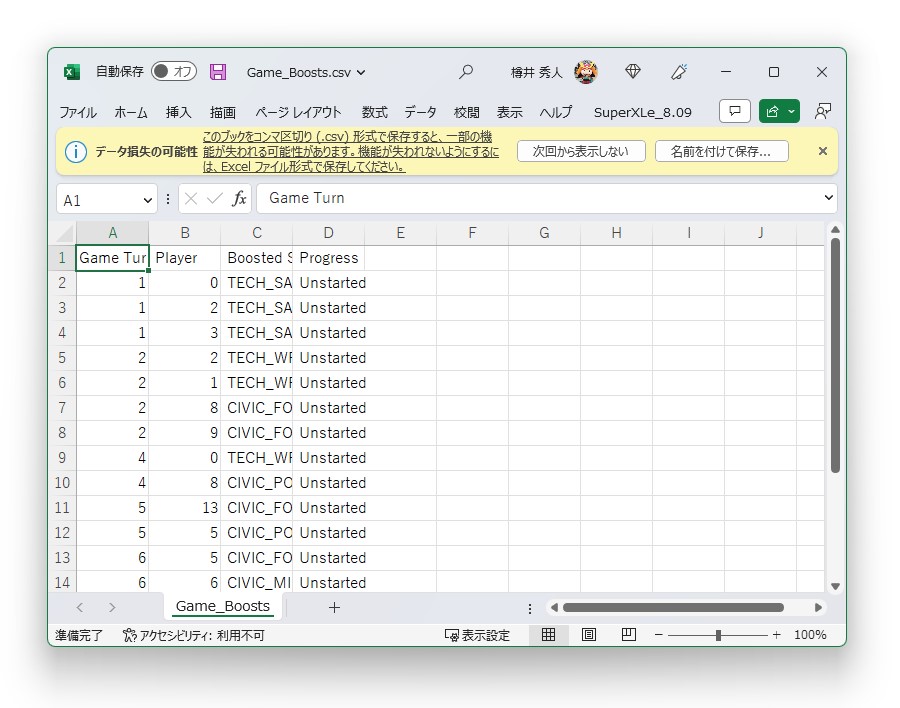Image resolution: width=900 pixels, height=708 pixels.
Task: Switch to Page Break Preview view
Action: [629, 635]
